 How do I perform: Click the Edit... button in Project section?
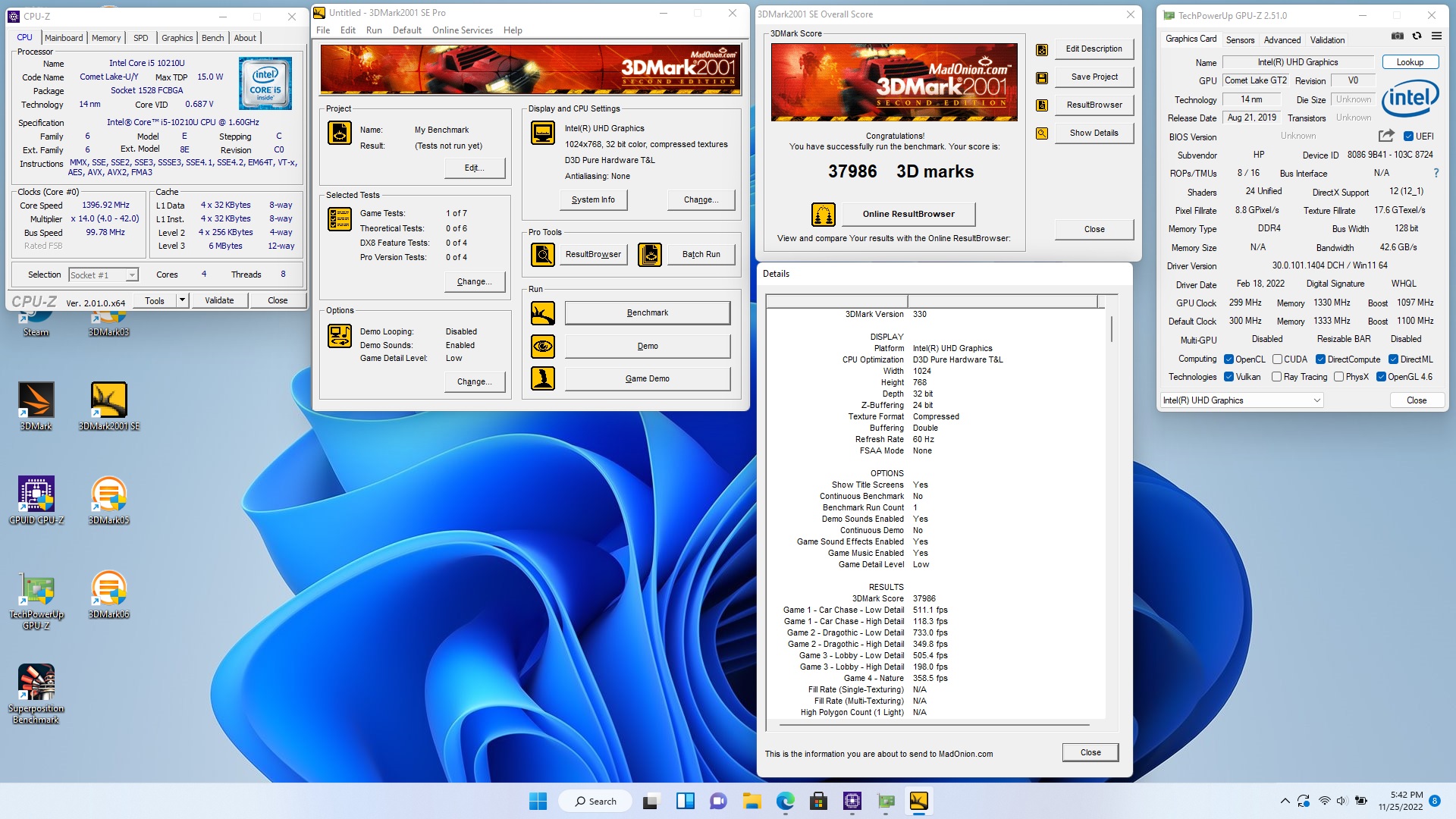[x=475, y=168]
